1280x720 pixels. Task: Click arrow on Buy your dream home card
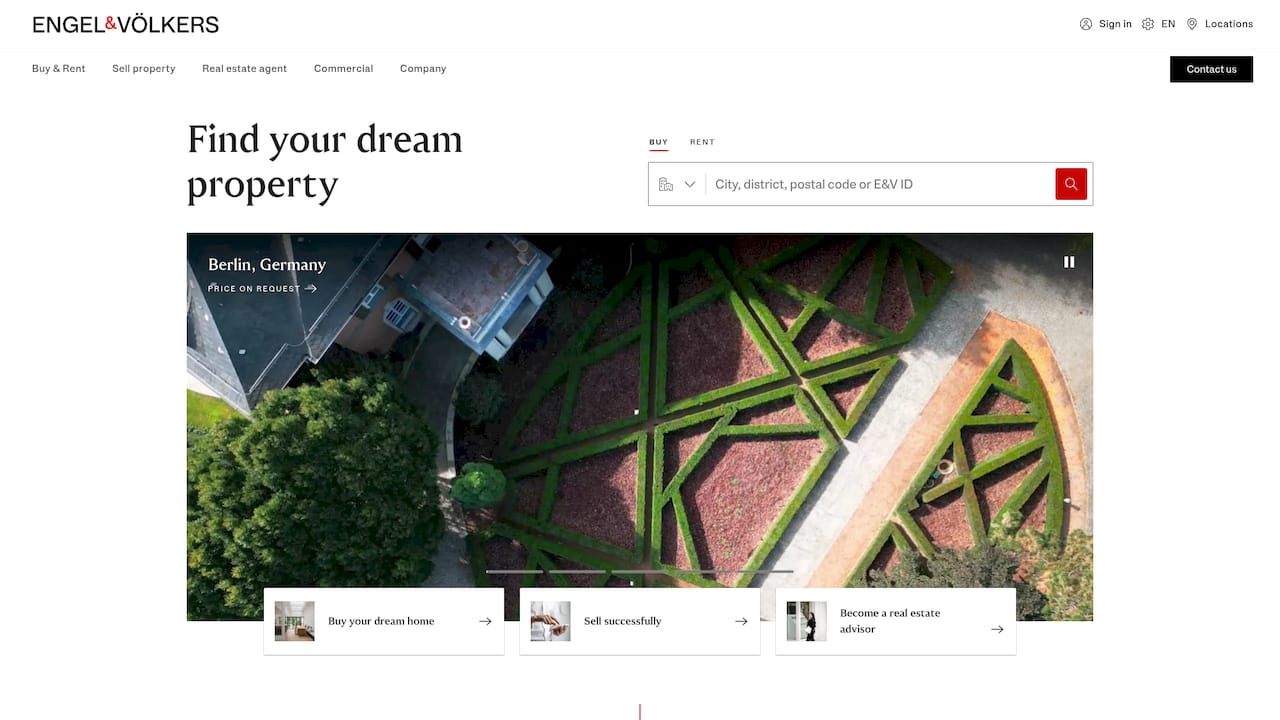click(x=485, y=621)
